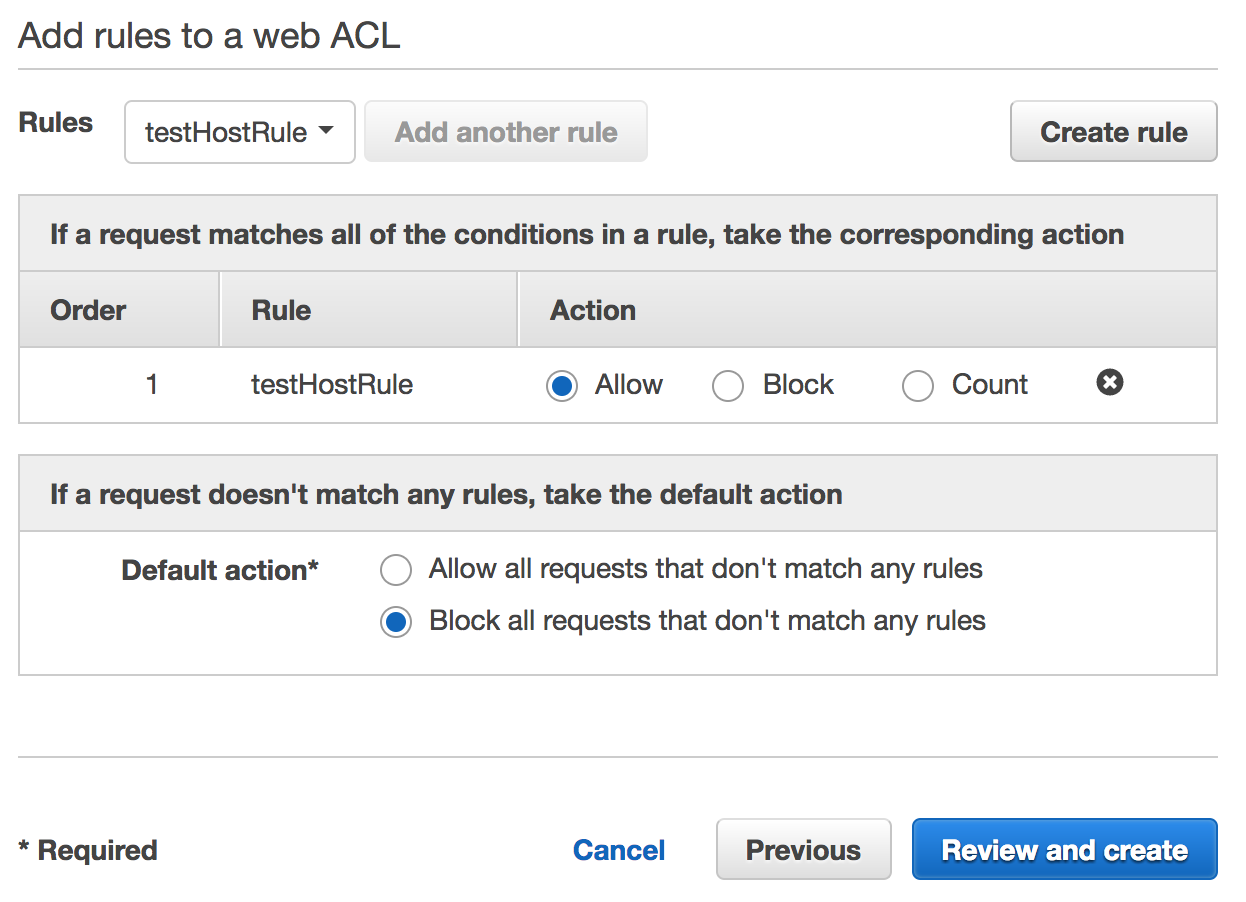Click the Cancel link
The width and height of the screenshot is (1246, 902).
(619, 850)
